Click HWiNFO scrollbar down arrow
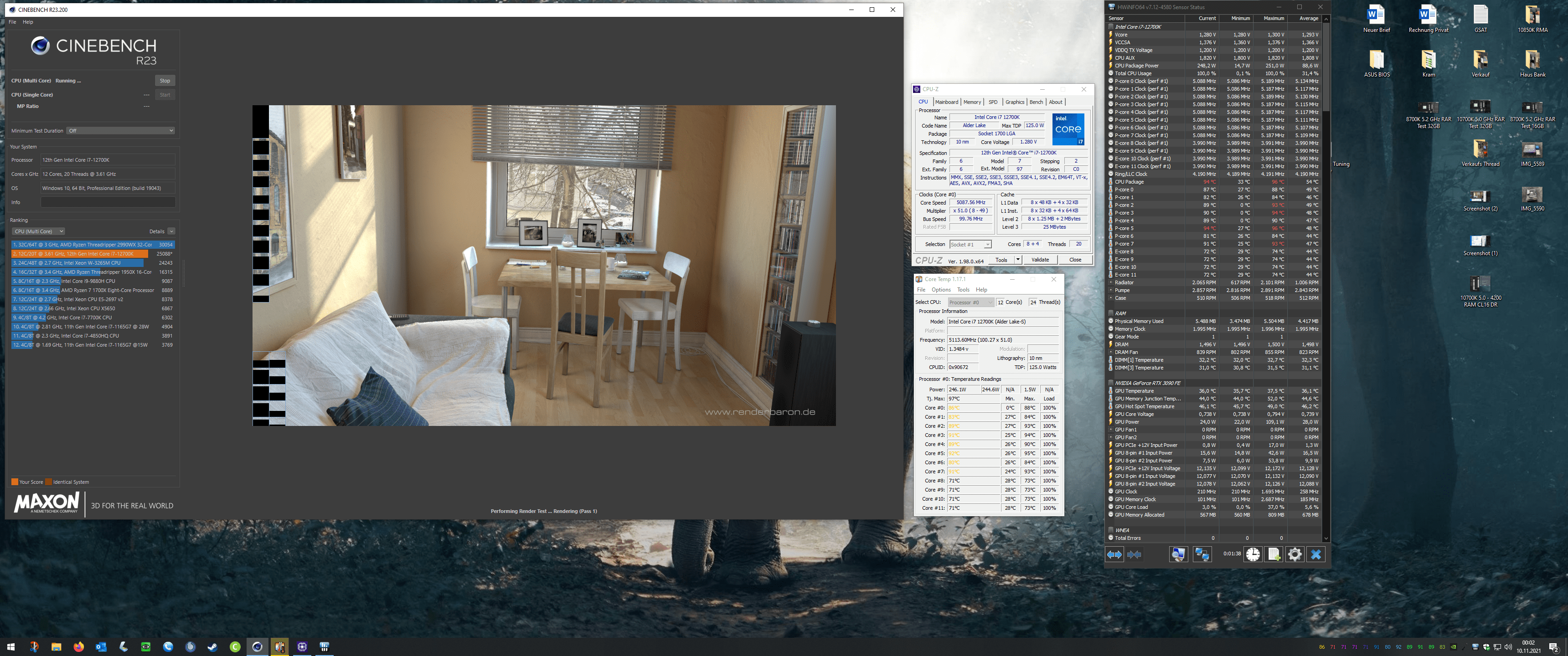 (1326, 538)
